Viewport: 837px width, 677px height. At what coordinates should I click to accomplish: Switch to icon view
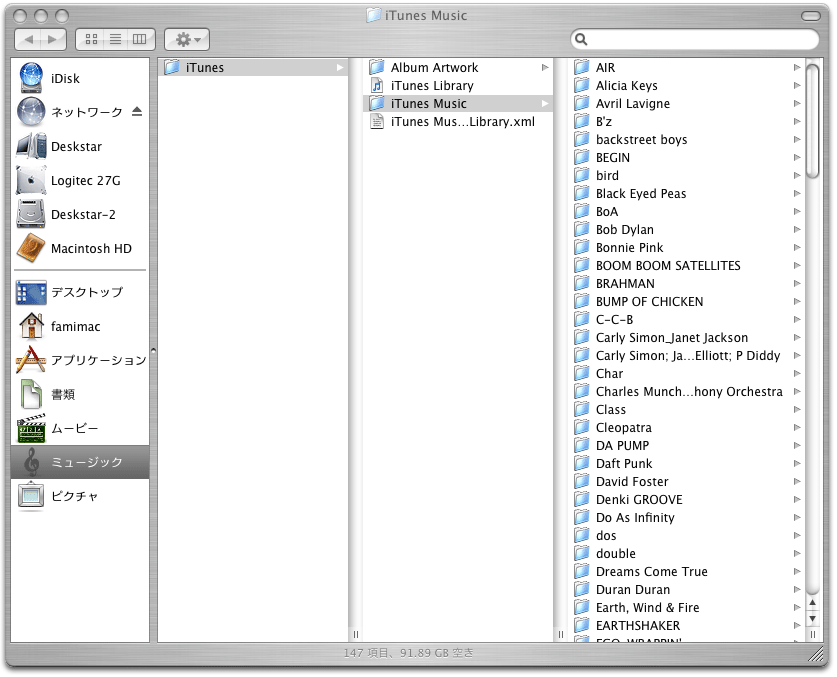[91, 39]
